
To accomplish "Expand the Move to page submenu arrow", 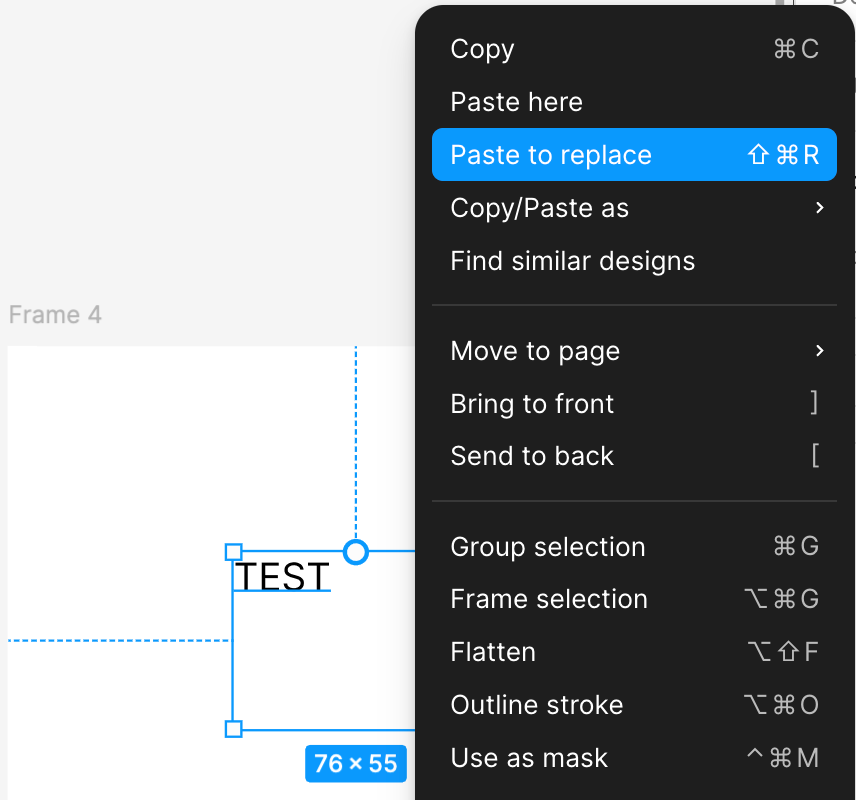I will pyautogui.click(x=819, y=351).
